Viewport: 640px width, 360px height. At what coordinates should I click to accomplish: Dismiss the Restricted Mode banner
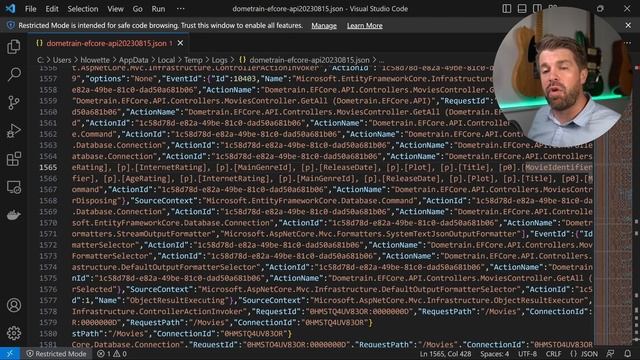(628, 25)
